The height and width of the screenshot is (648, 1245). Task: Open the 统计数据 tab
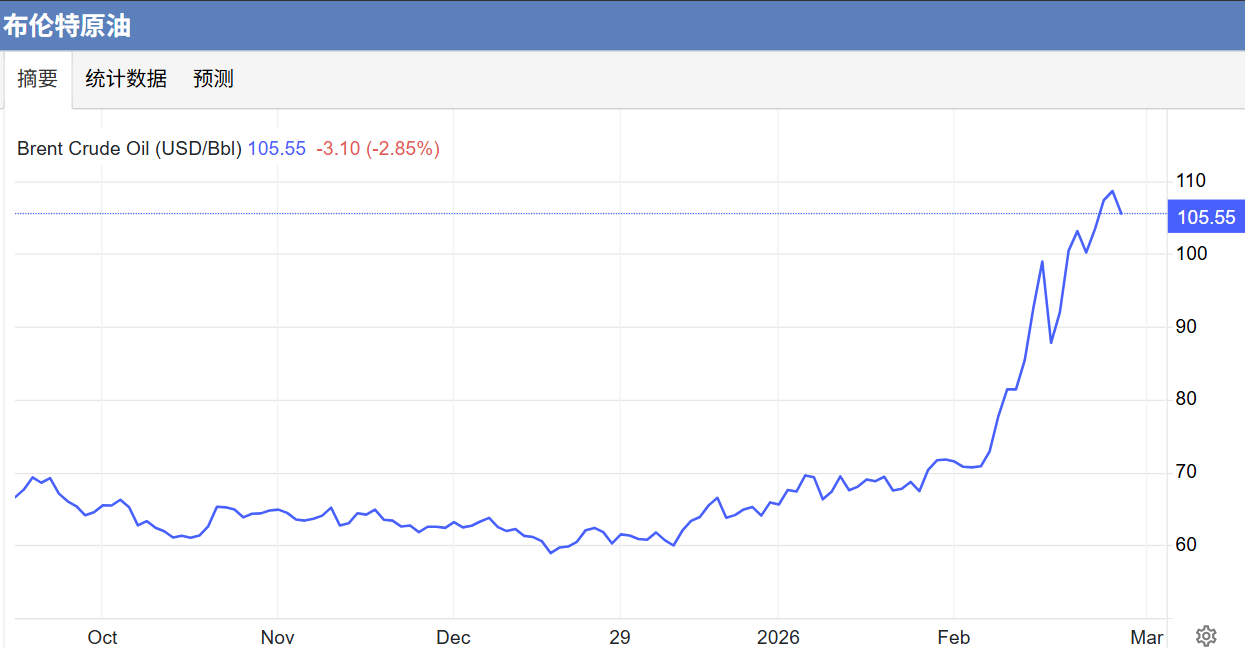coord(126,79)
